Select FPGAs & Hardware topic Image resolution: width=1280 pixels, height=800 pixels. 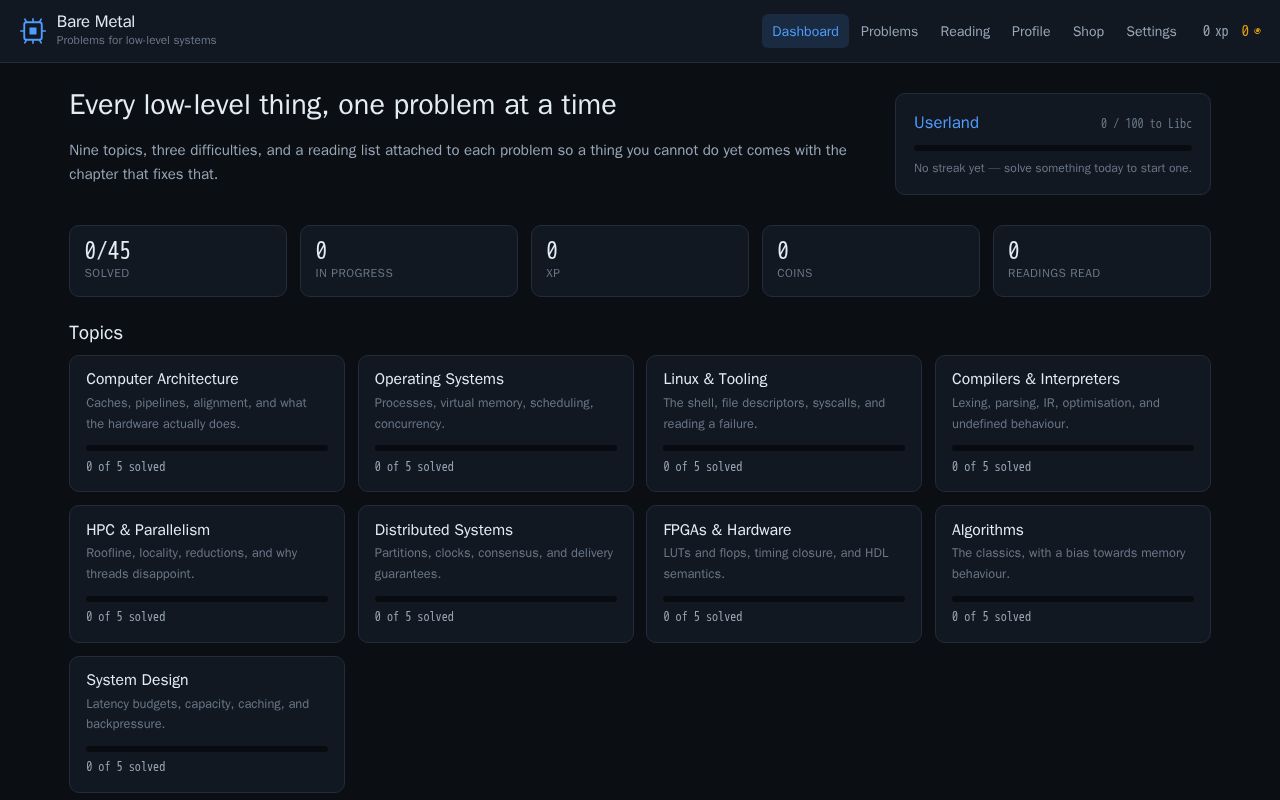[784, 574]
